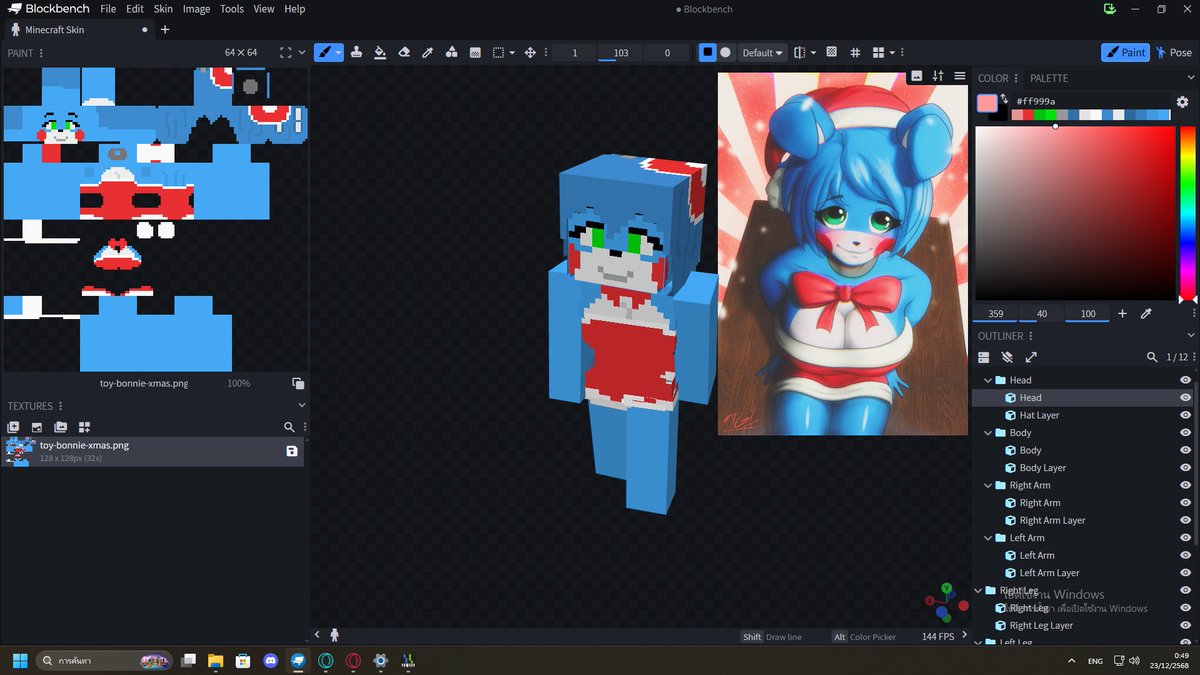
Task: Switch to the Minecraft Skin tab
Action: (x=78, y=29)
